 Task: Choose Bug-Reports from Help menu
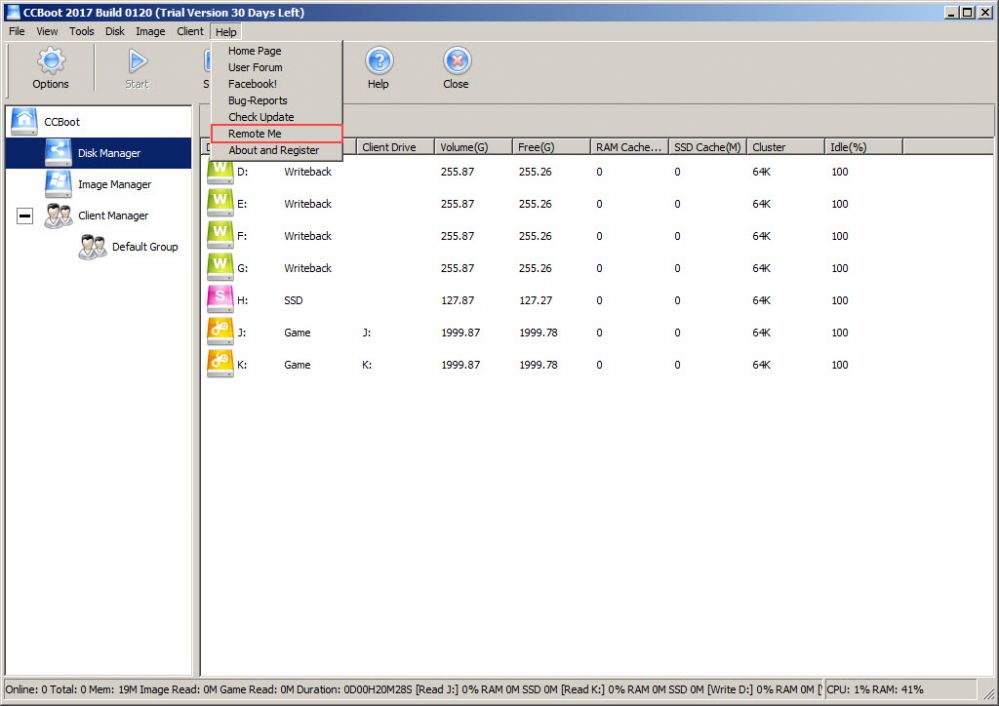click(x=277, y=100)
